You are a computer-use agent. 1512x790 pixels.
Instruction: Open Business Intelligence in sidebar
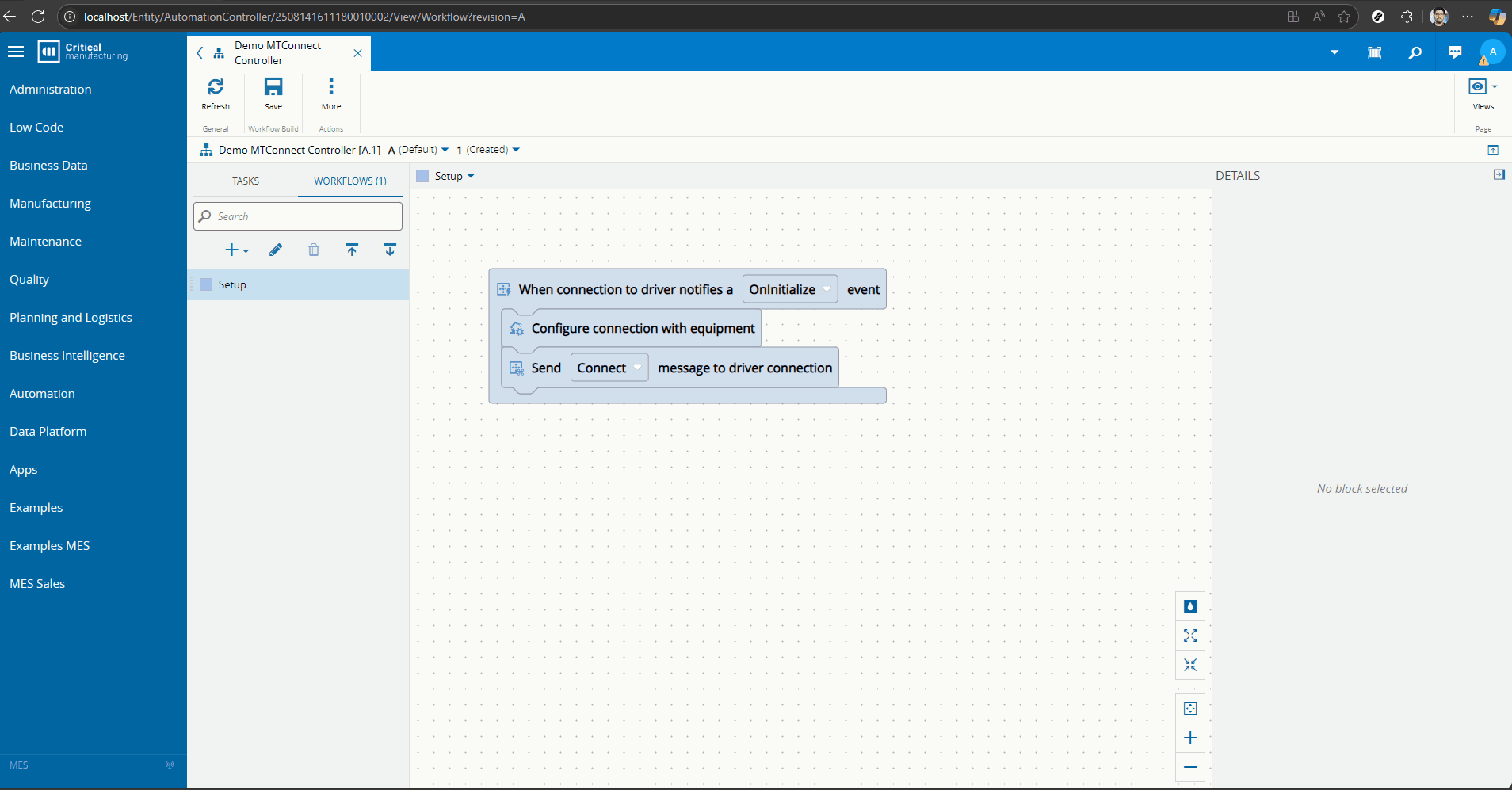click(x=67, y=356)
